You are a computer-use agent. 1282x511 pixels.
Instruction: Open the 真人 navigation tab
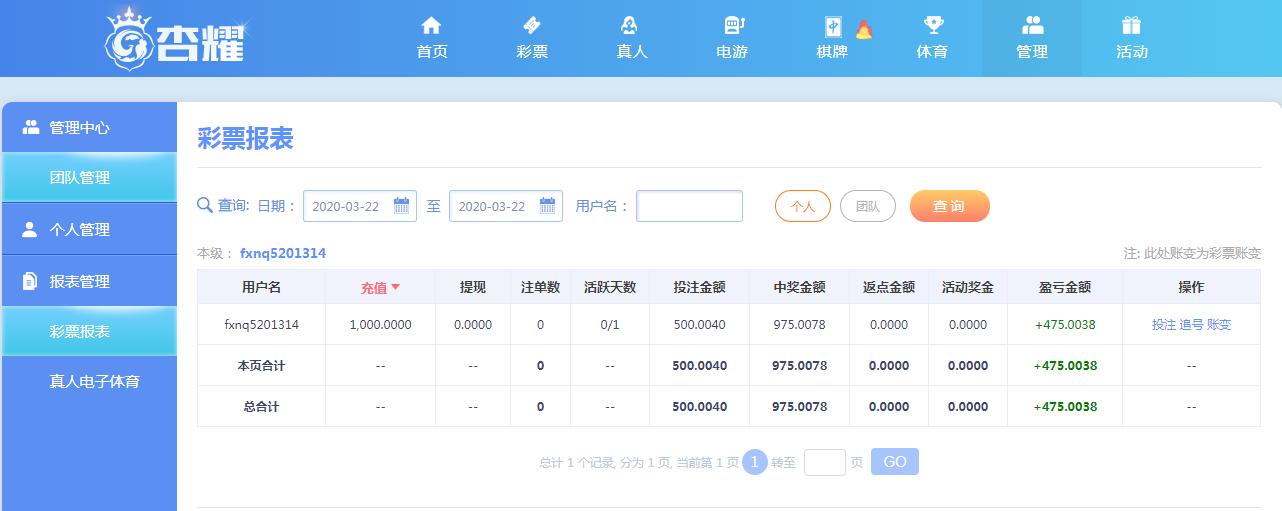[x=632, y=38]
